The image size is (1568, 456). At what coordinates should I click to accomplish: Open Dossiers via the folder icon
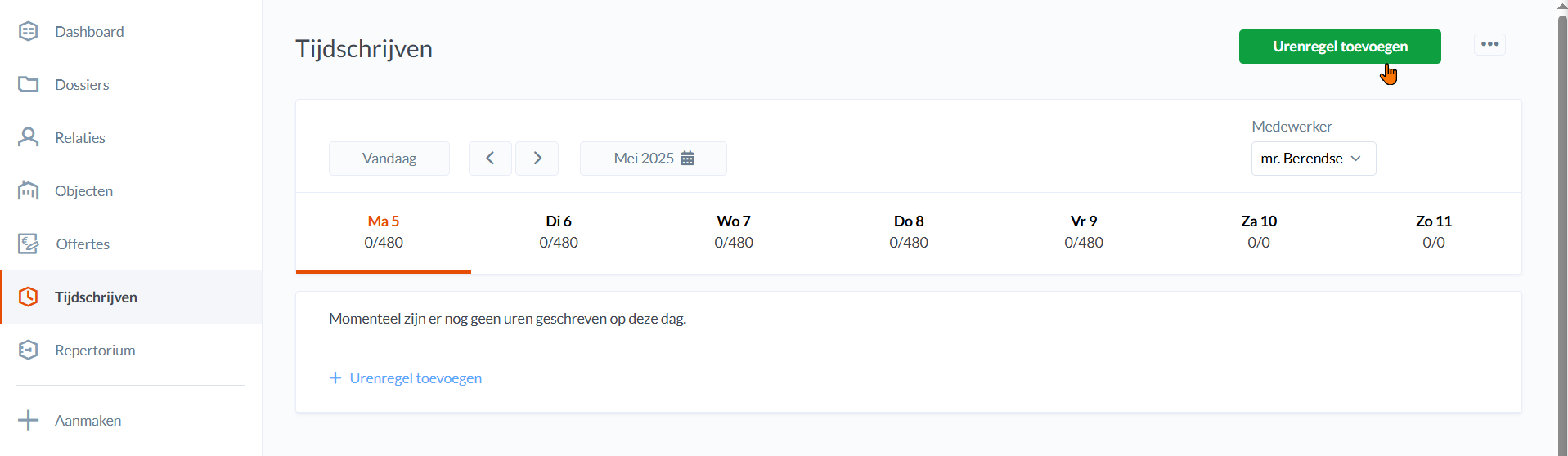coord(29,85)
